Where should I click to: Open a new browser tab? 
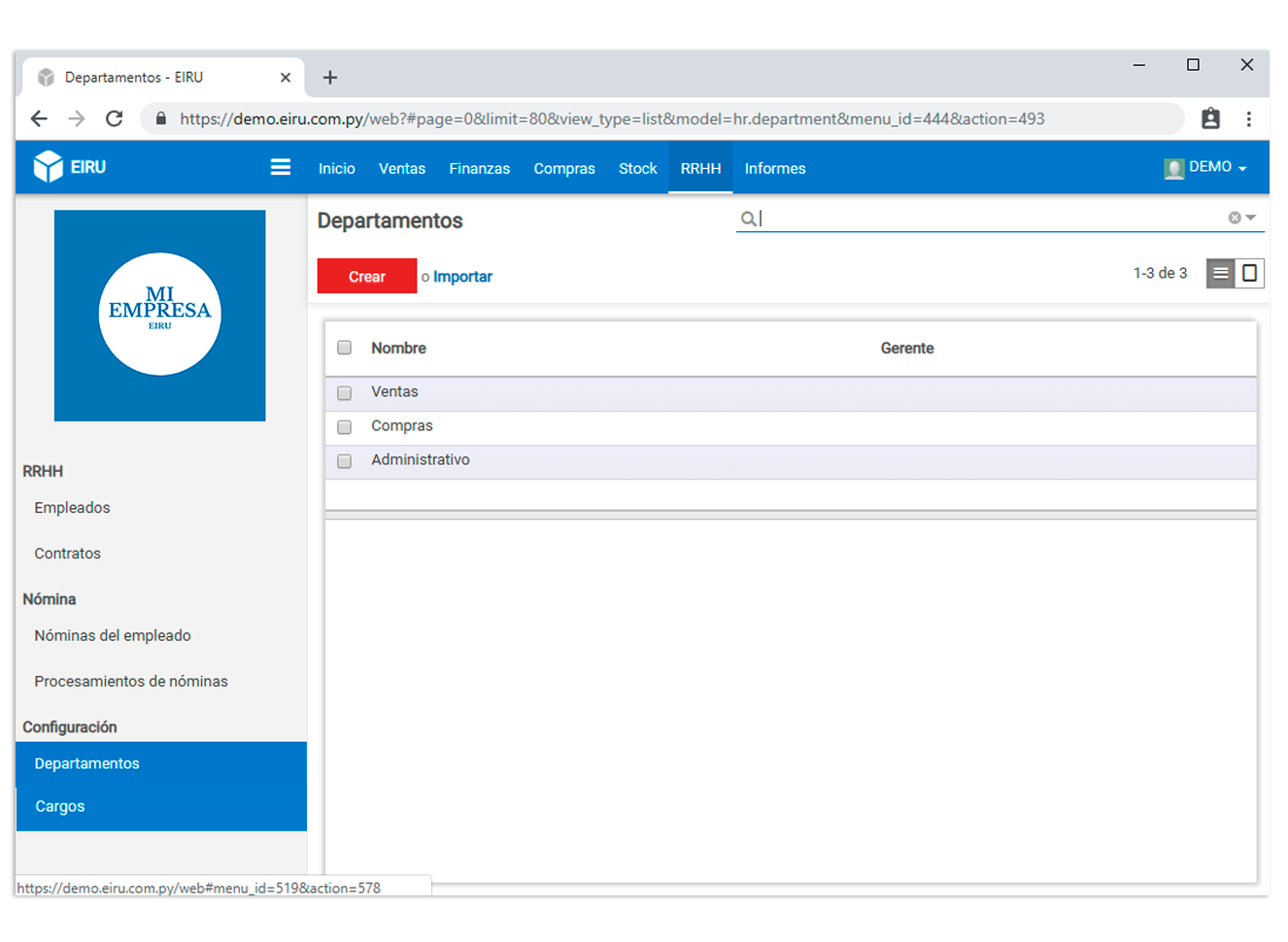coord(330,77)
